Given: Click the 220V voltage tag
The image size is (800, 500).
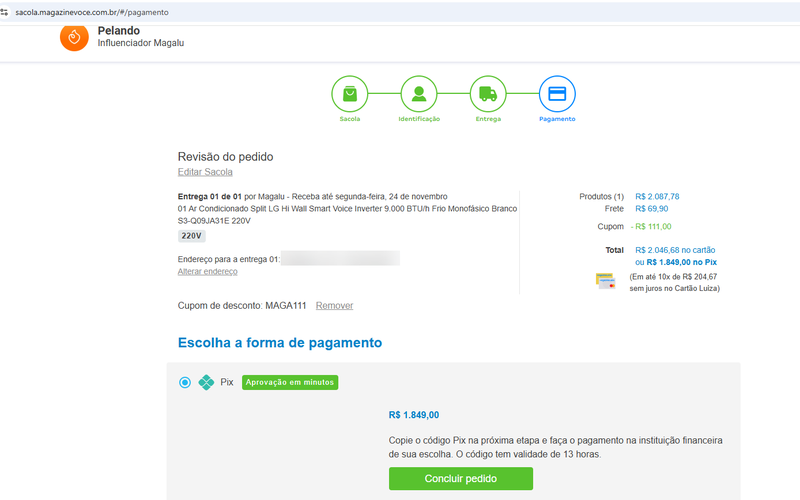Looking at the screenshot, I should coord(191,236).
